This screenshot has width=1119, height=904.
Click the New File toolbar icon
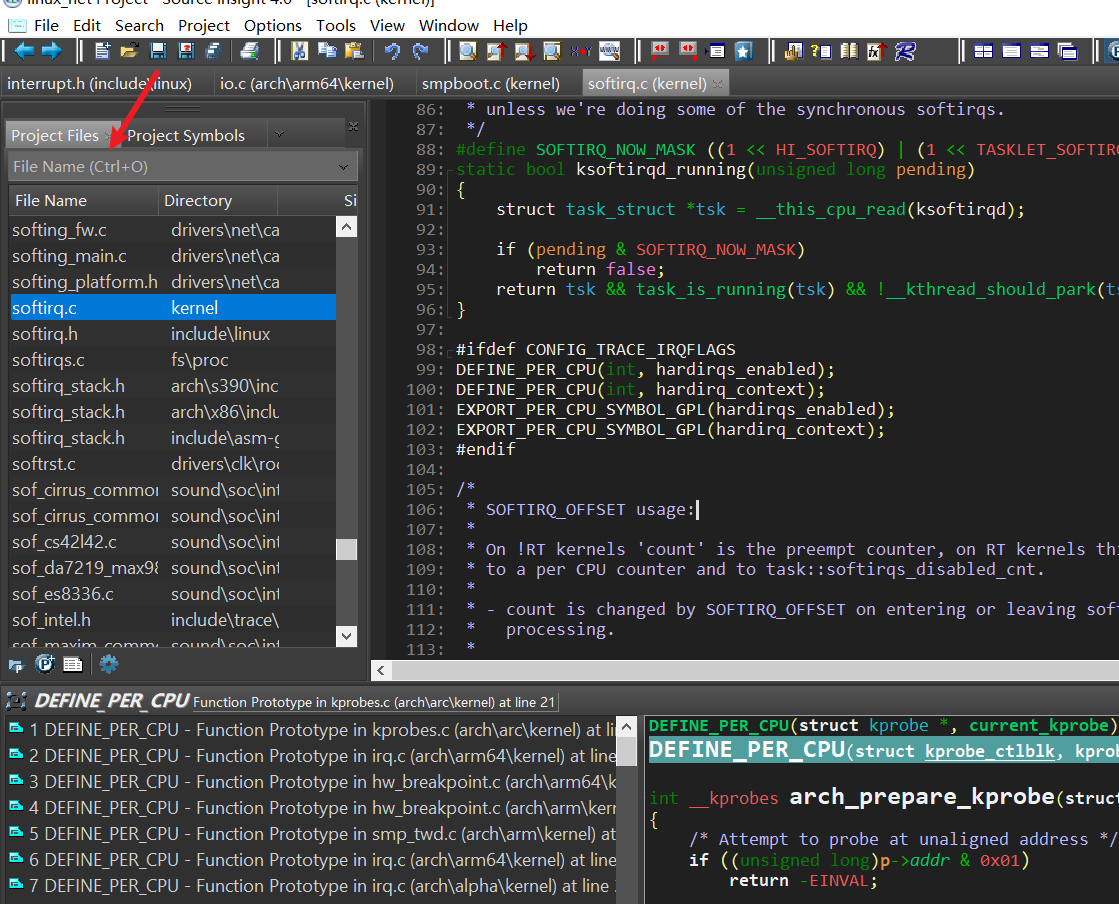[102, 51]
